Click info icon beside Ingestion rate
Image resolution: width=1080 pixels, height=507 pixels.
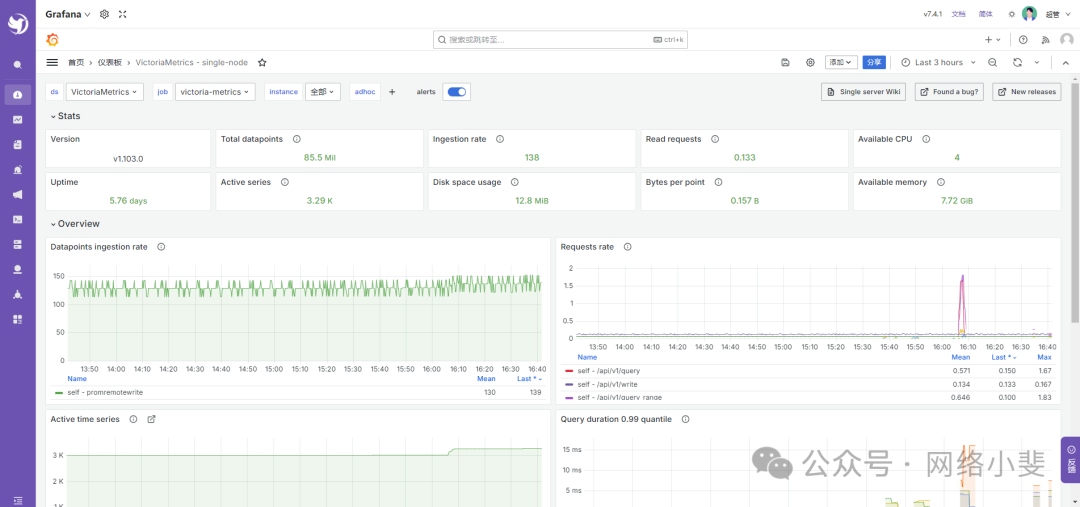pyautogui.click(x=500, y=139)
